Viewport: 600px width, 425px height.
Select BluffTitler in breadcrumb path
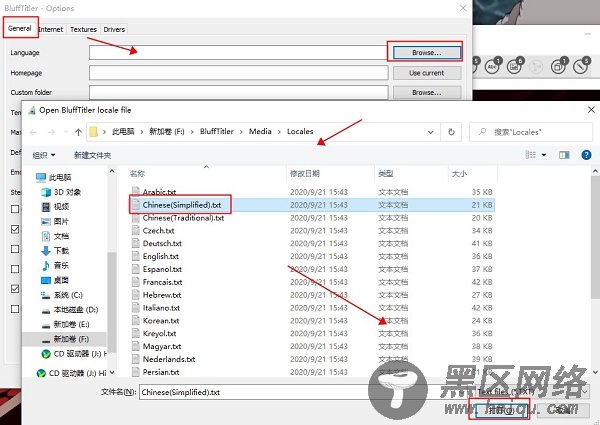tap(217, 132)
